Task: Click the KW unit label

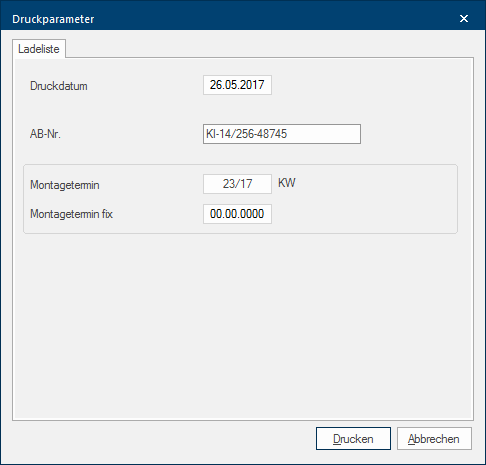Action: (287, 183)
